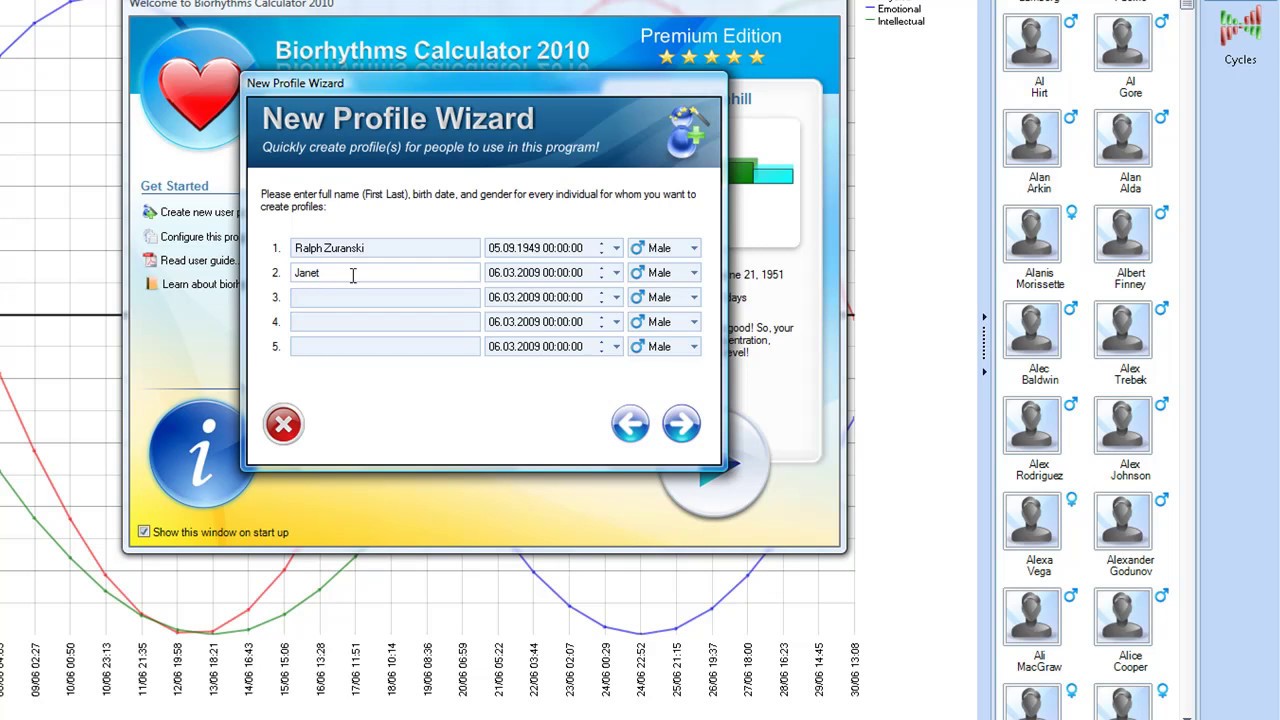The image size is (1280, 720).
Task: Click the splitter handle left of profiles panel
Action: pyautogui.click(x=984, y=344)
